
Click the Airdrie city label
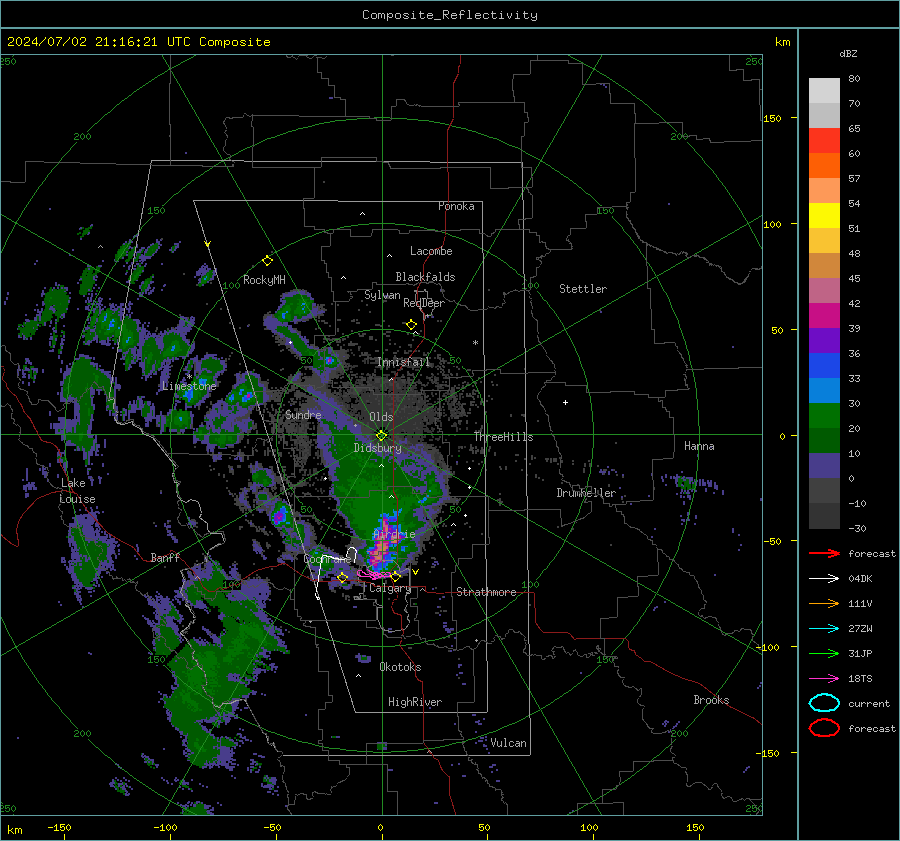coord(394,534)
